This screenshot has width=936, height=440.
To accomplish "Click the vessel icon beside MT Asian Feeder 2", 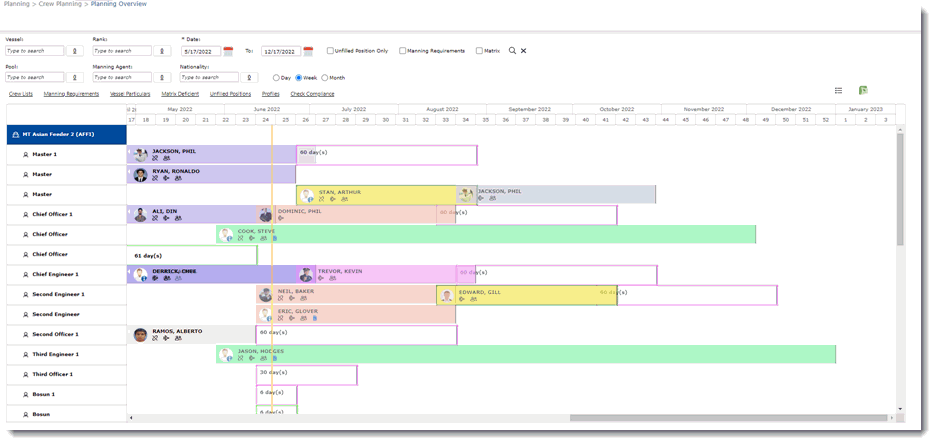I will 15,134.
